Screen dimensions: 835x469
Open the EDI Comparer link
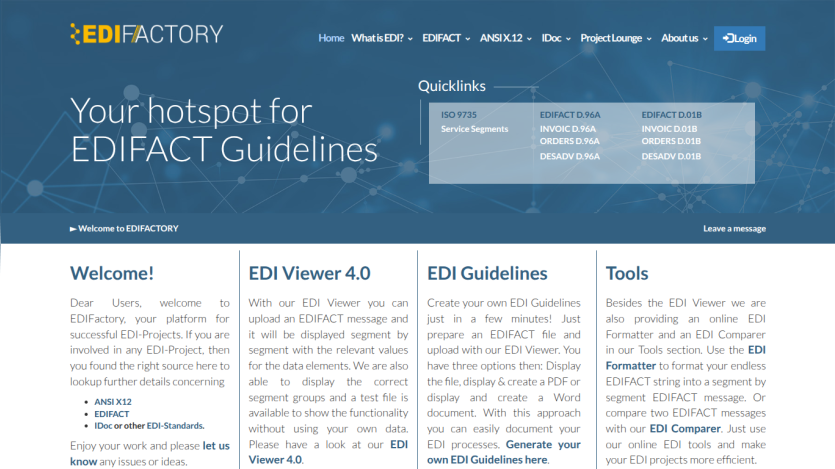[x=685, y=429]
